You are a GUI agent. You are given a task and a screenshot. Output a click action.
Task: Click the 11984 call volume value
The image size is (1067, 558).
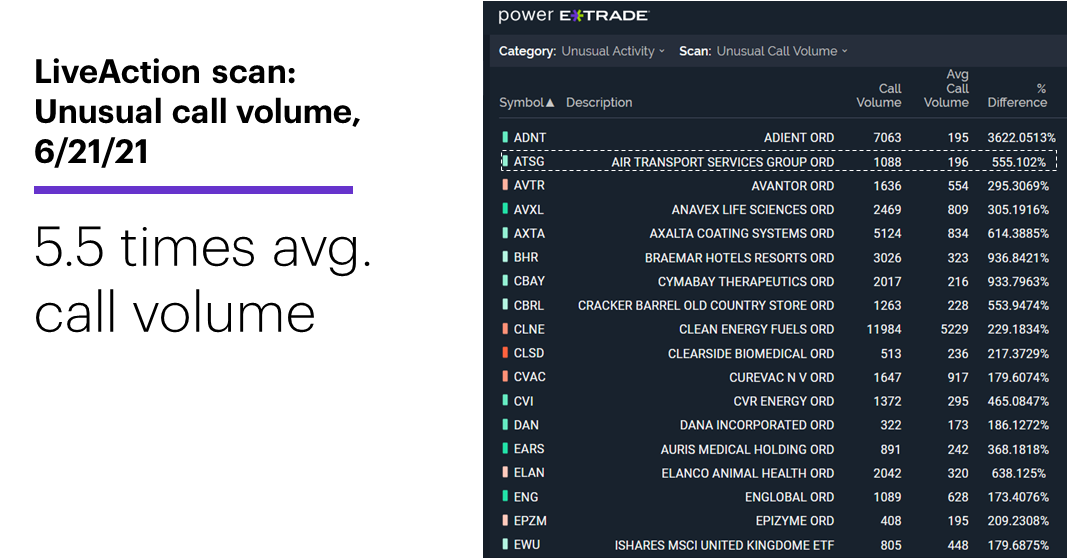[884, 329]
